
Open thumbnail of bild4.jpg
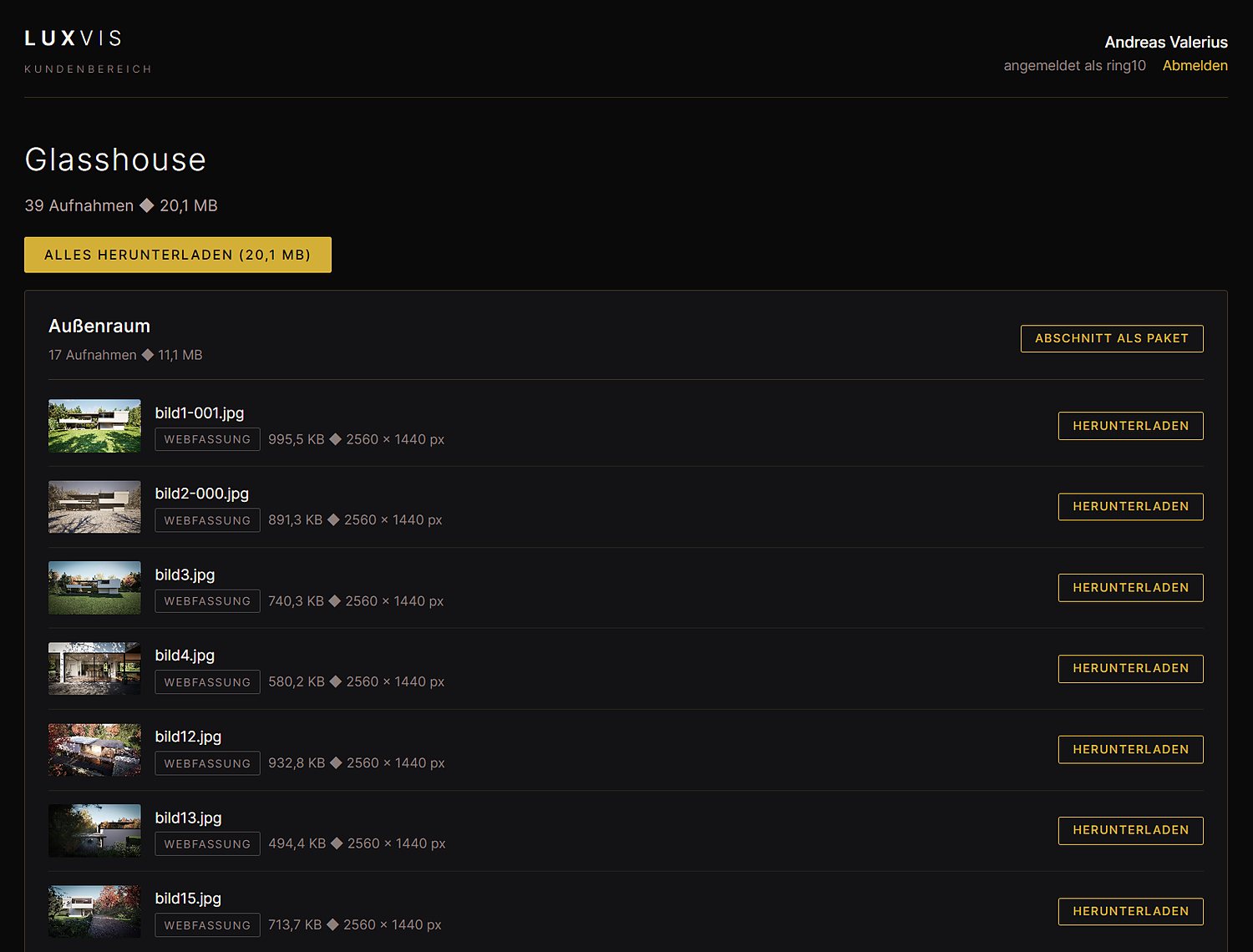[94, 669]
